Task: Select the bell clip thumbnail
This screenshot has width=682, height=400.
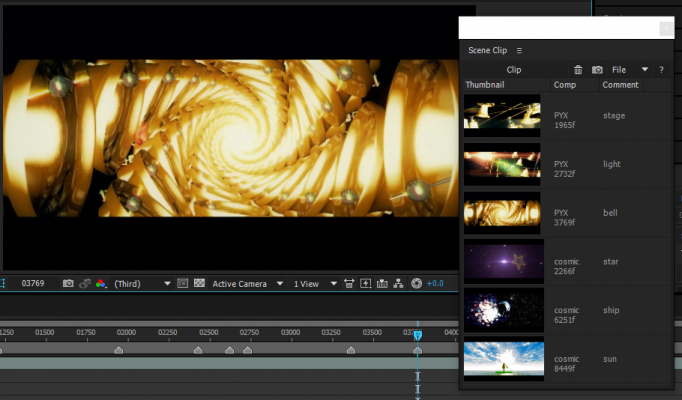Action: [x=502, y=213]
